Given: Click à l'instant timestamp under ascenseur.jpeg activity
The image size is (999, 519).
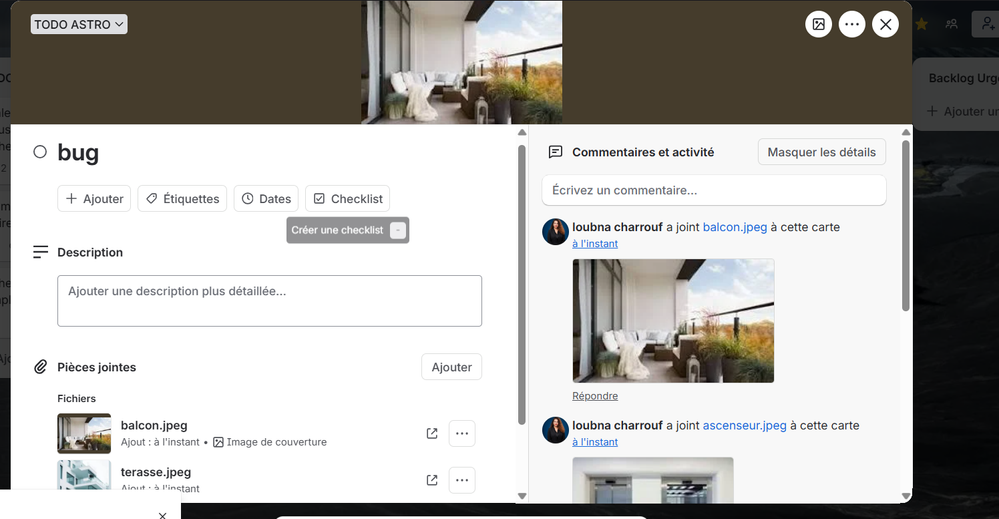Looking at the screenshot, I should (595, 442).
